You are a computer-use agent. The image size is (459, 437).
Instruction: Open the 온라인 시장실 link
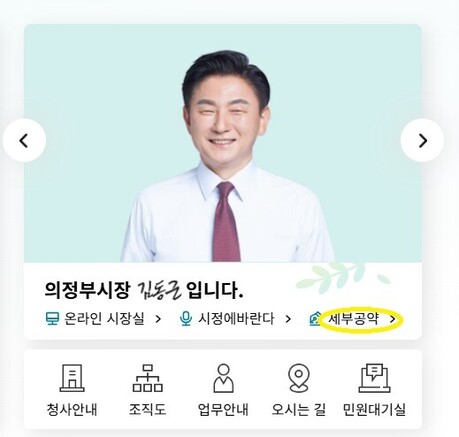104,319
